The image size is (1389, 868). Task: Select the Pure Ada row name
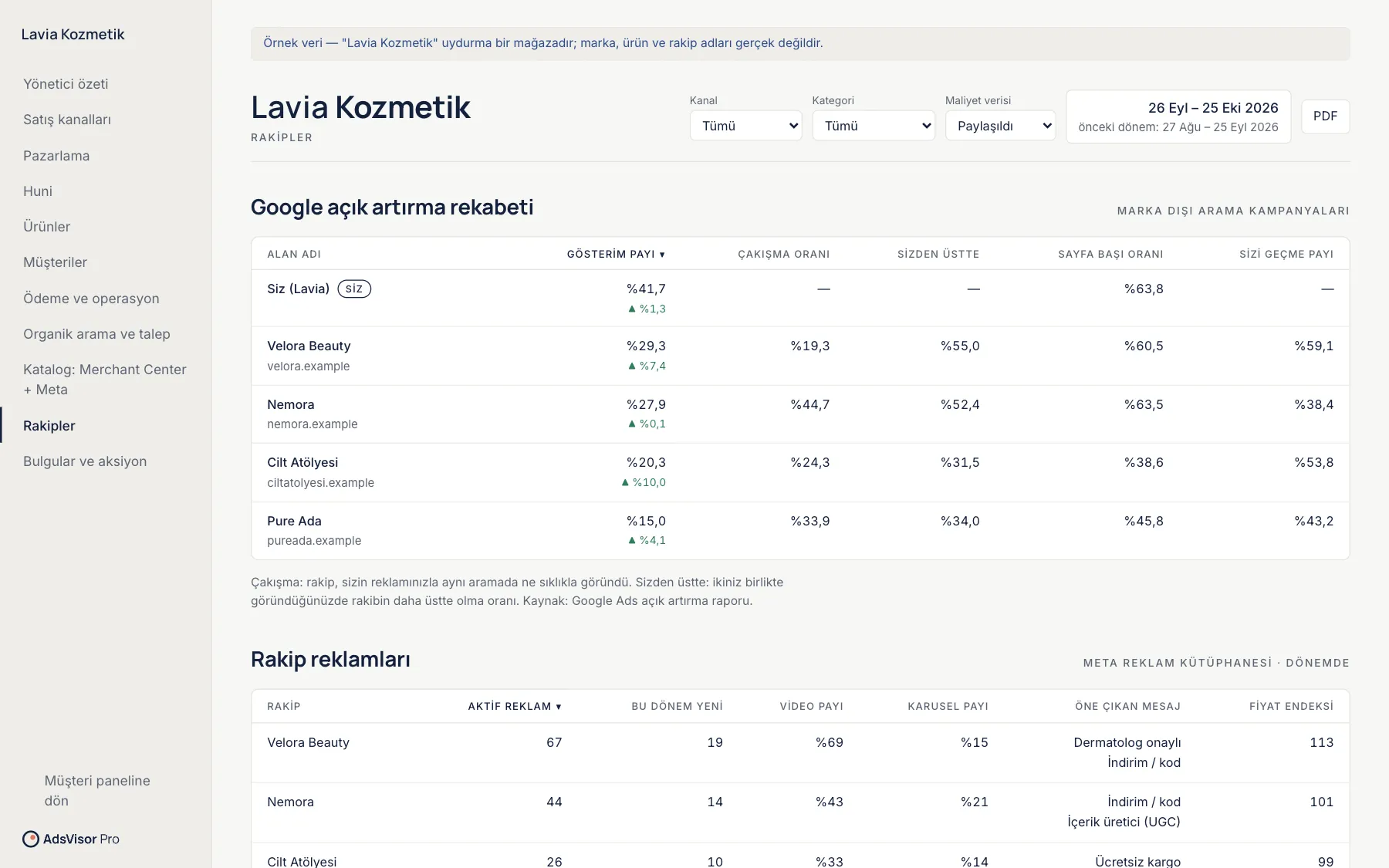(294, 521)
